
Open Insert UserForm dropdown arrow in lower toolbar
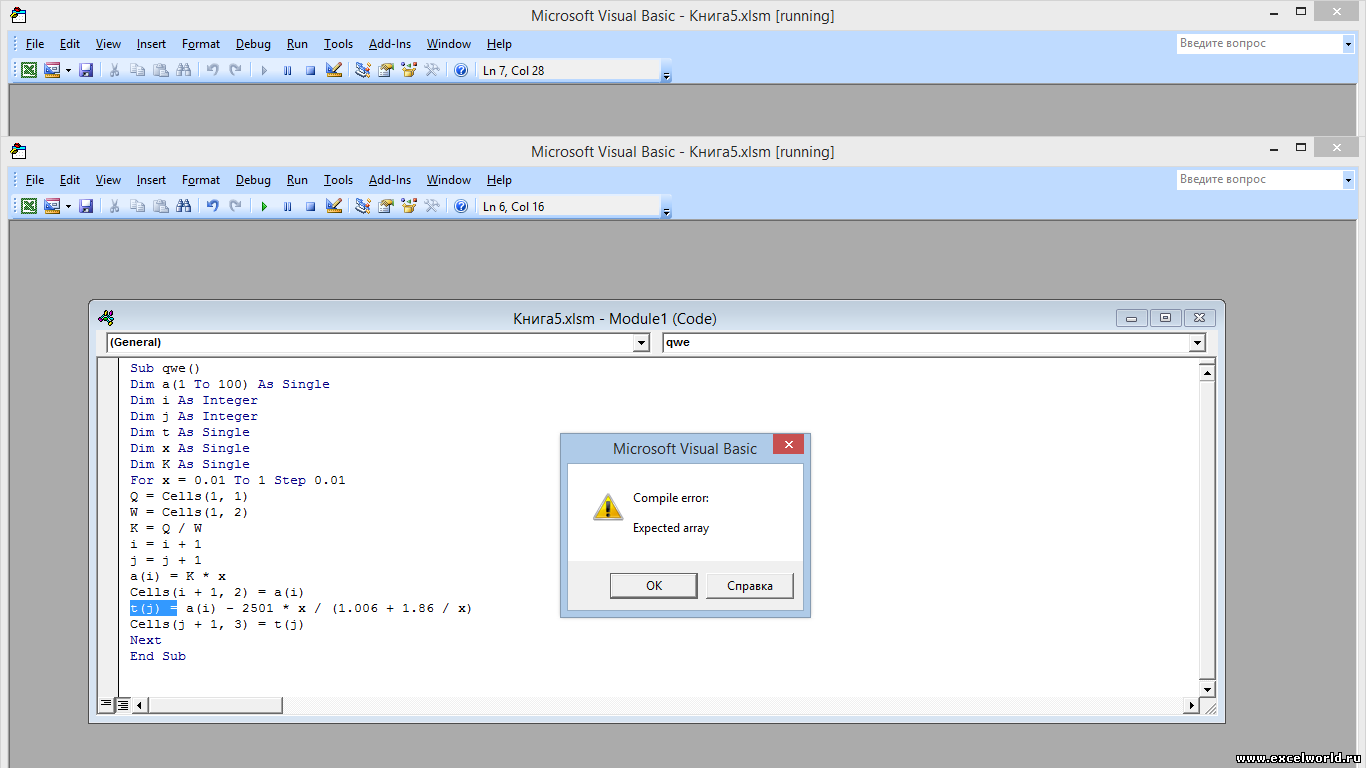point(68,207)
